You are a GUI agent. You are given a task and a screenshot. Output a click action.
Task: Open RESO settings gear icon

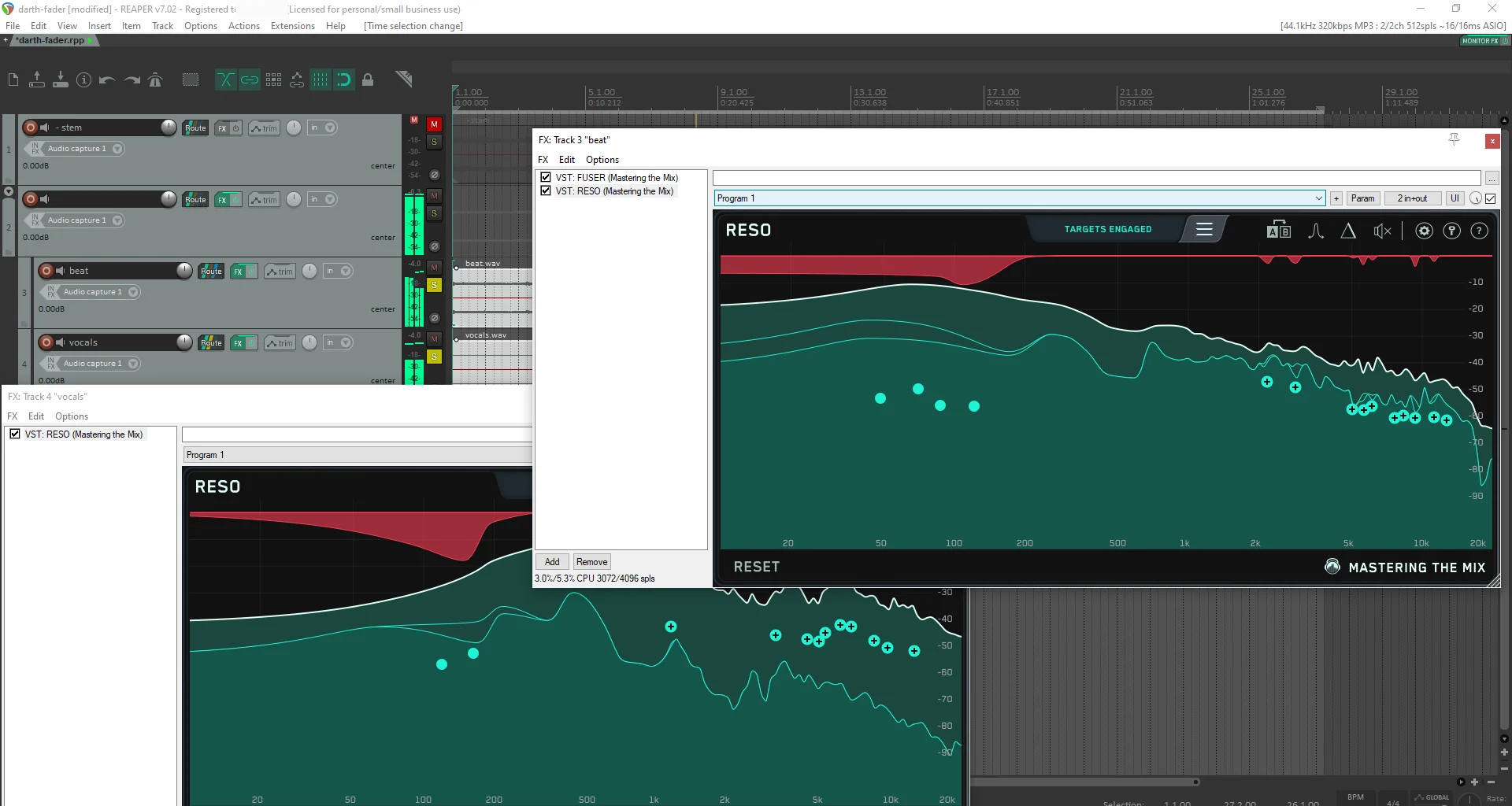(x=1424, y=231)
